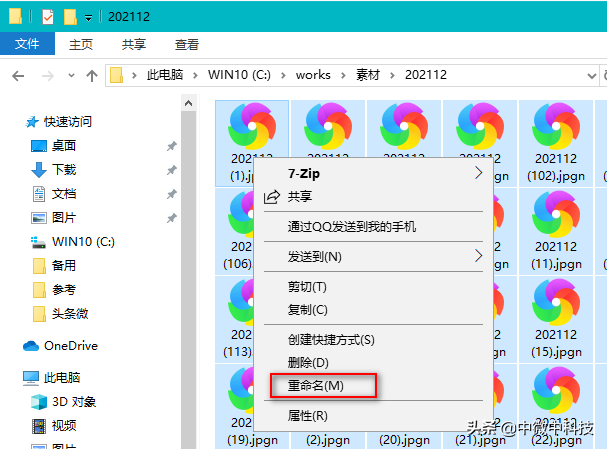Click the pin icon next to 图片
607x449 pixels.
(x=171, y=218)
